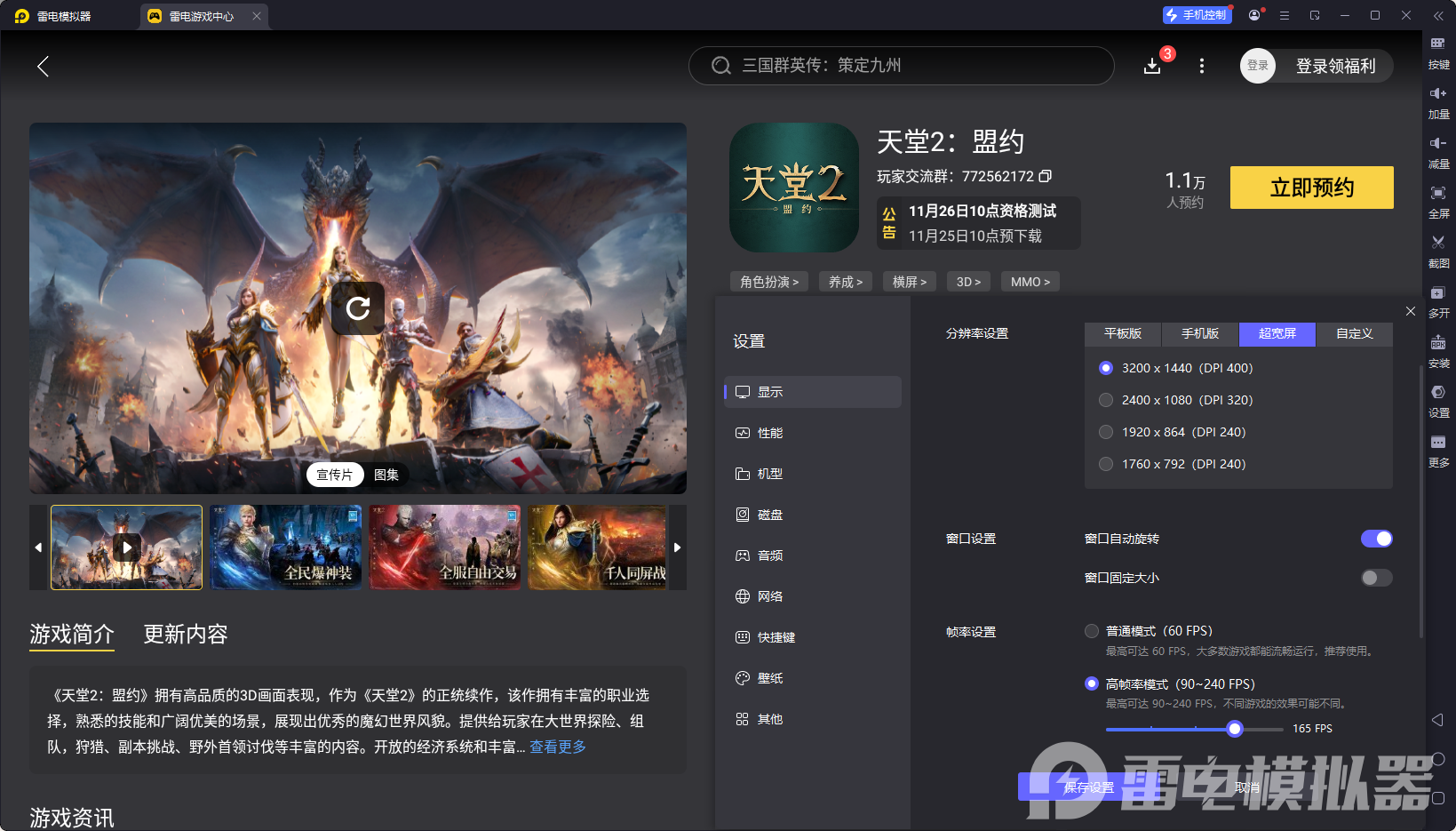This screenshot has width=1456, height=831.
Task: Click the game search input field
Action: pos(900,66)
